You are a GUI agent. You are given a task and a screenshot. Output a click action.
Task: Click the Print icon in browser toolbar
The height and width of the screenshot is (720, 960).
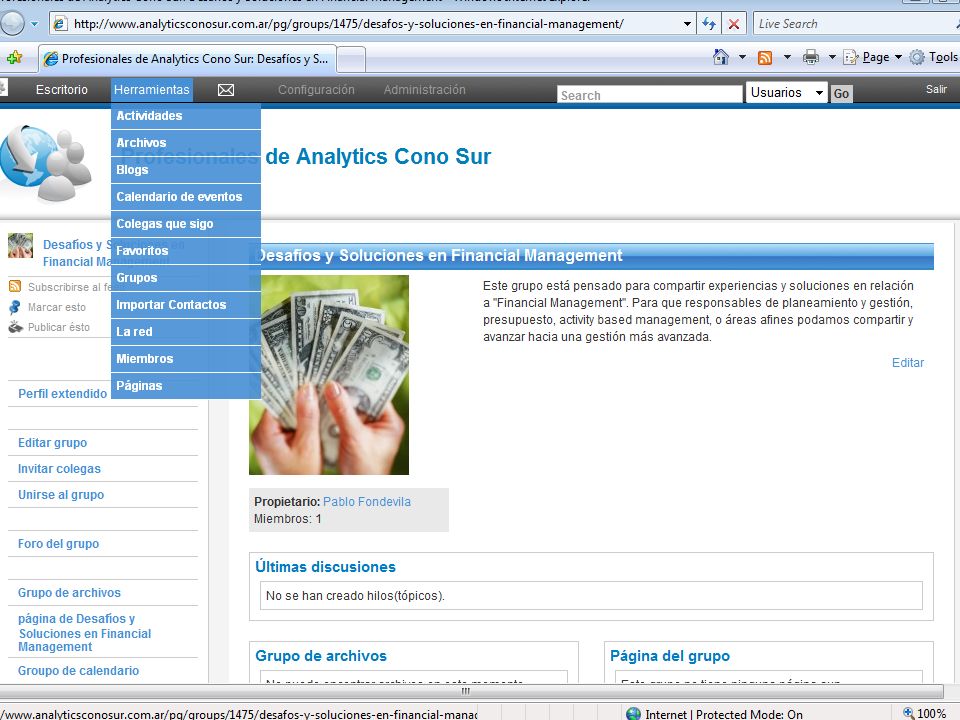coord(811,58)
